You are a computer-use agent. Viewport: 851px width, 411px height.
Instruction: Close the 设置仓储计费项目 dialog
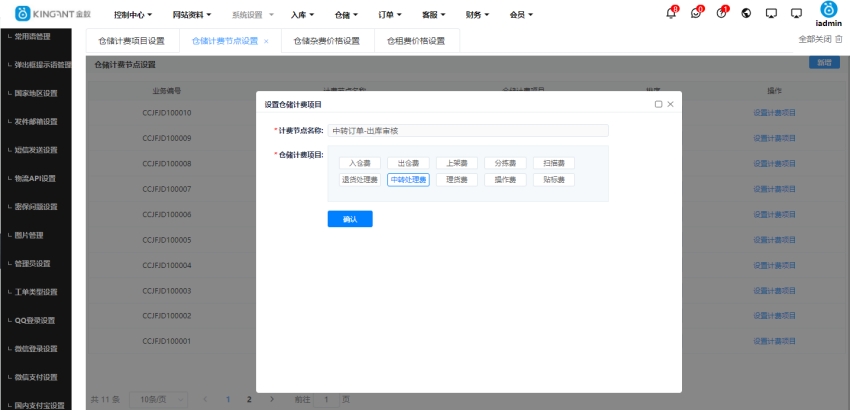[x=670, y=104]
